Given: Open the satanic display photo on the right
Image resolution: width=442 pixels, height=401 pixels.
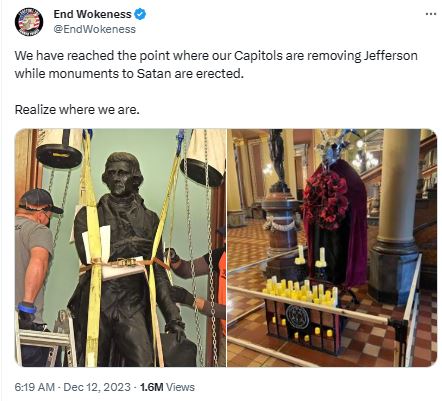Looking at the screenshot, I should [x=332, y=248].
